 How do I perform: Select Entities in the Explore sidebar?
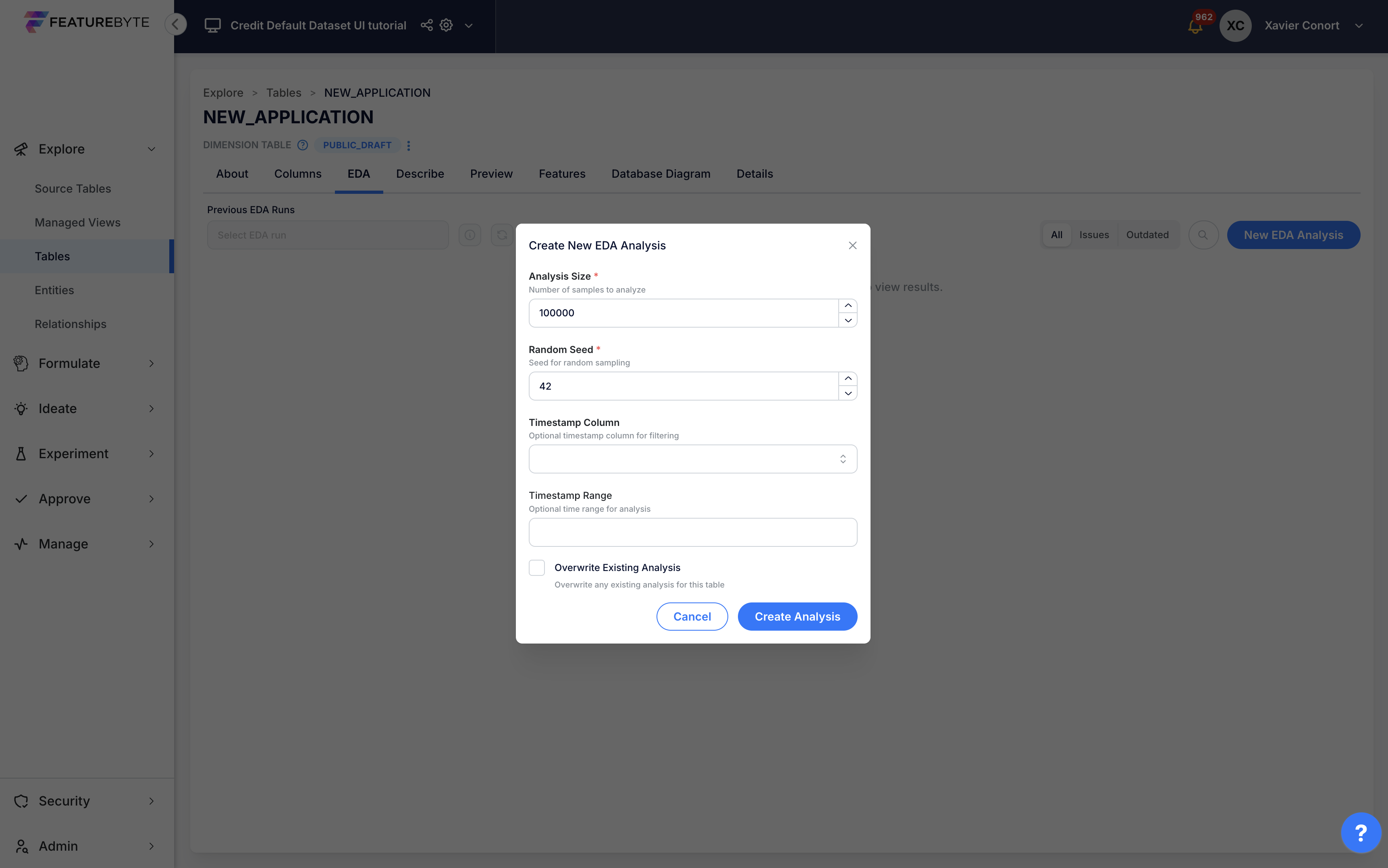[54, 290]
